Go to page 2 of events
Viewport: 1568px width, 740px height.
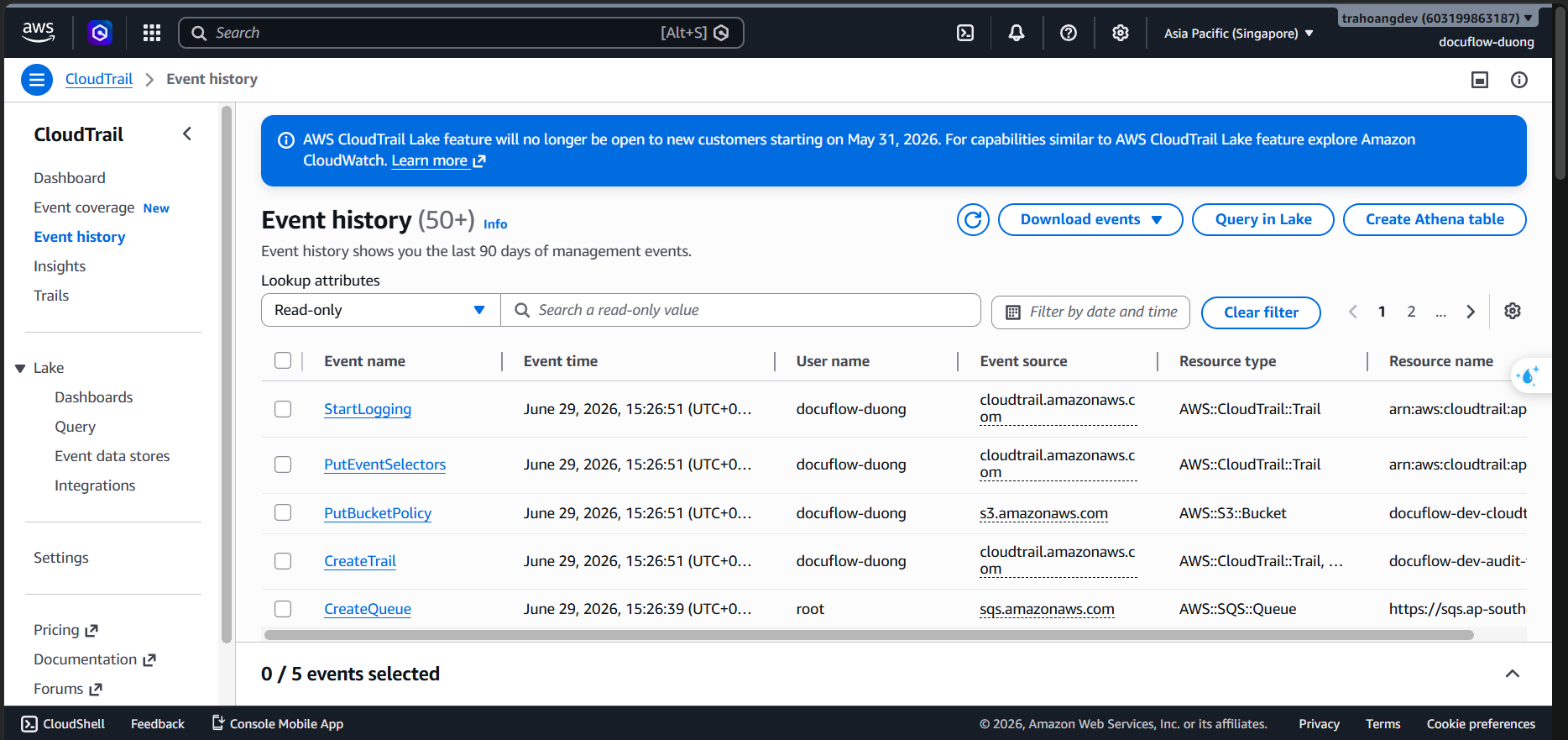tap(1412, 312)
